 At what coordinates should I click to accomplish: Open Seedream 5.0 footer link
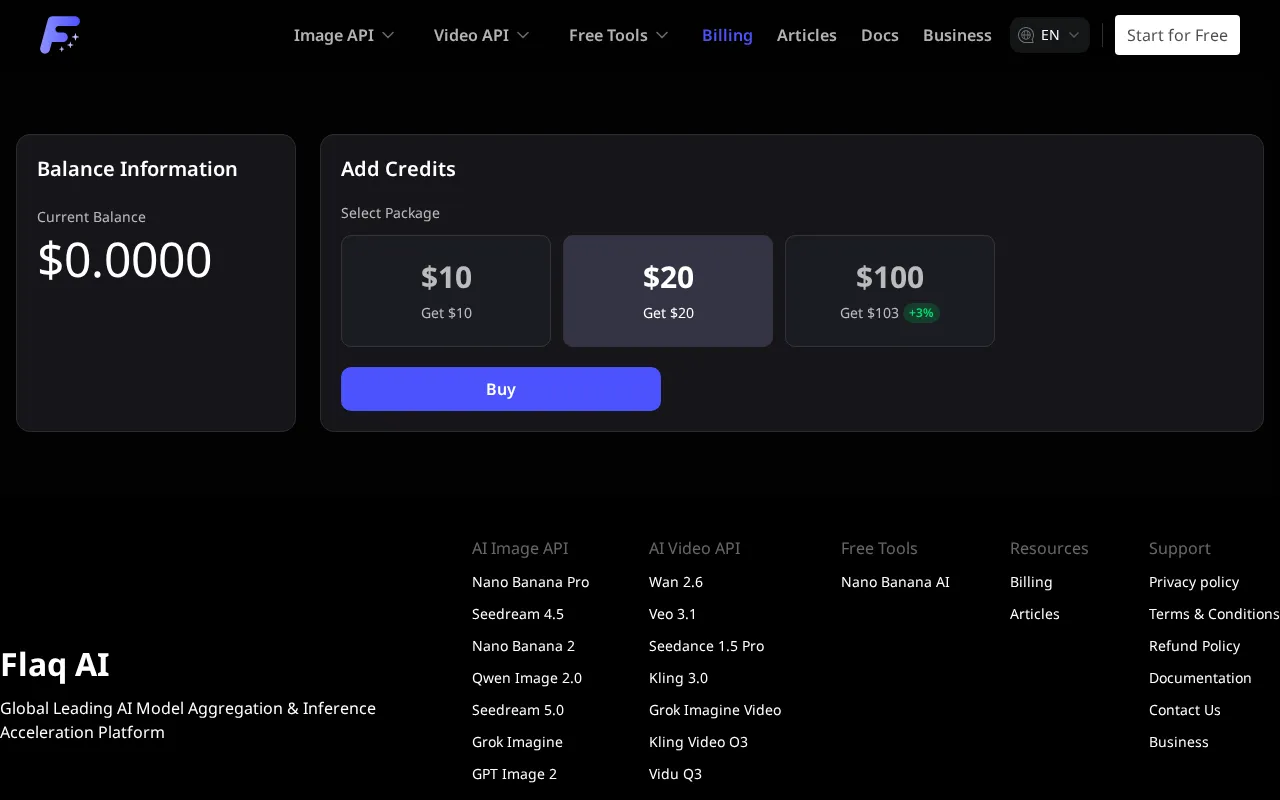coord(518,710)
